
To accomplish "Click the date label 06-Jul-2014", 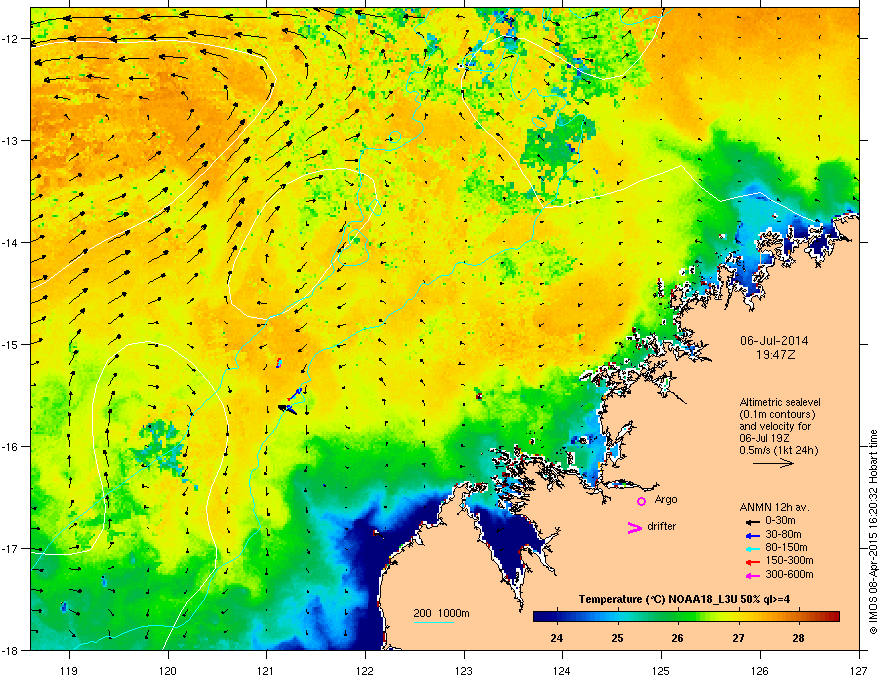I will tap(774, 341).
